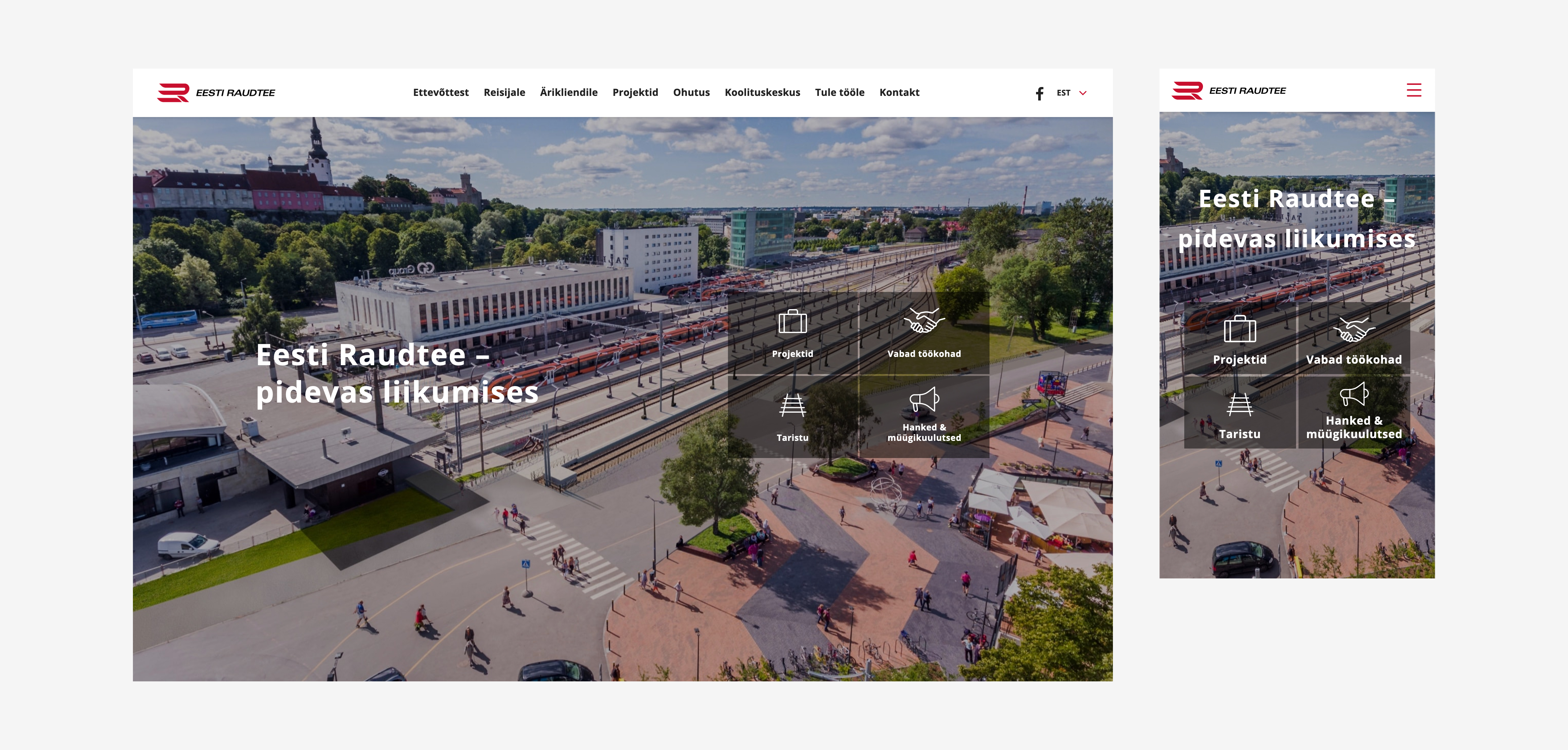Open the Projektid item in top navigation
Viewport: 1568px width, 750px height.
click(x=635, y=93)
